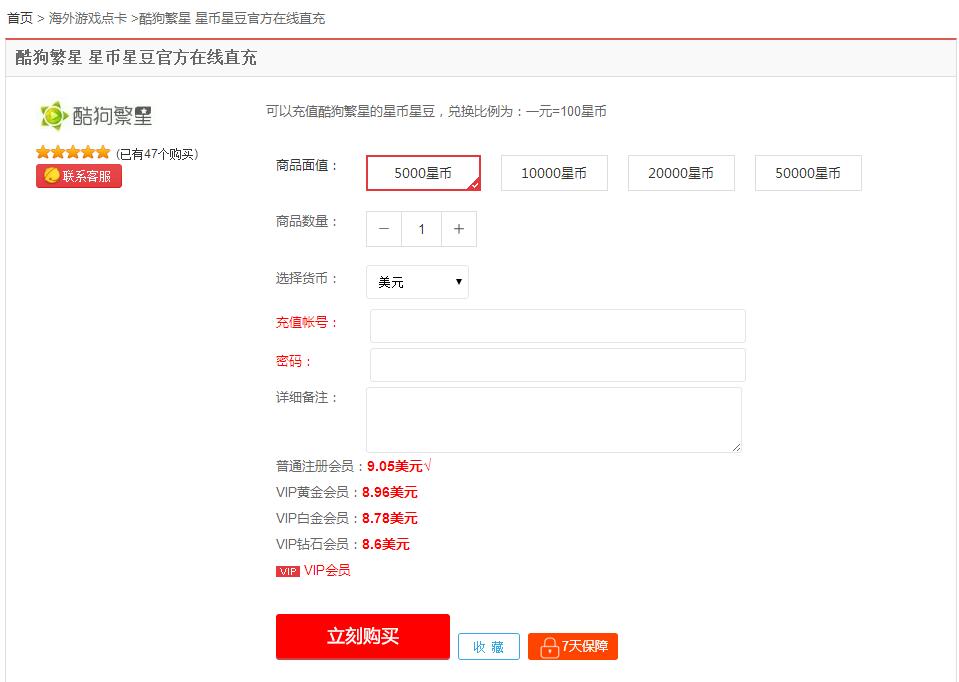The height and width of the screenshot is (682, 959).
Task: Click the 7天保障 guarantee badge
Action: point(572,647)
